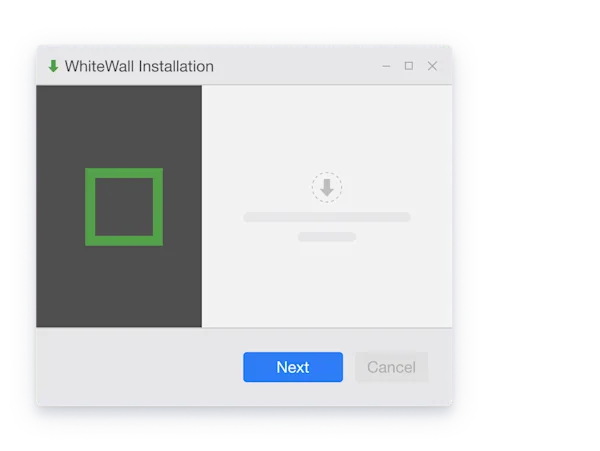Click inside the green square's dark center

[x=124, y=207]
